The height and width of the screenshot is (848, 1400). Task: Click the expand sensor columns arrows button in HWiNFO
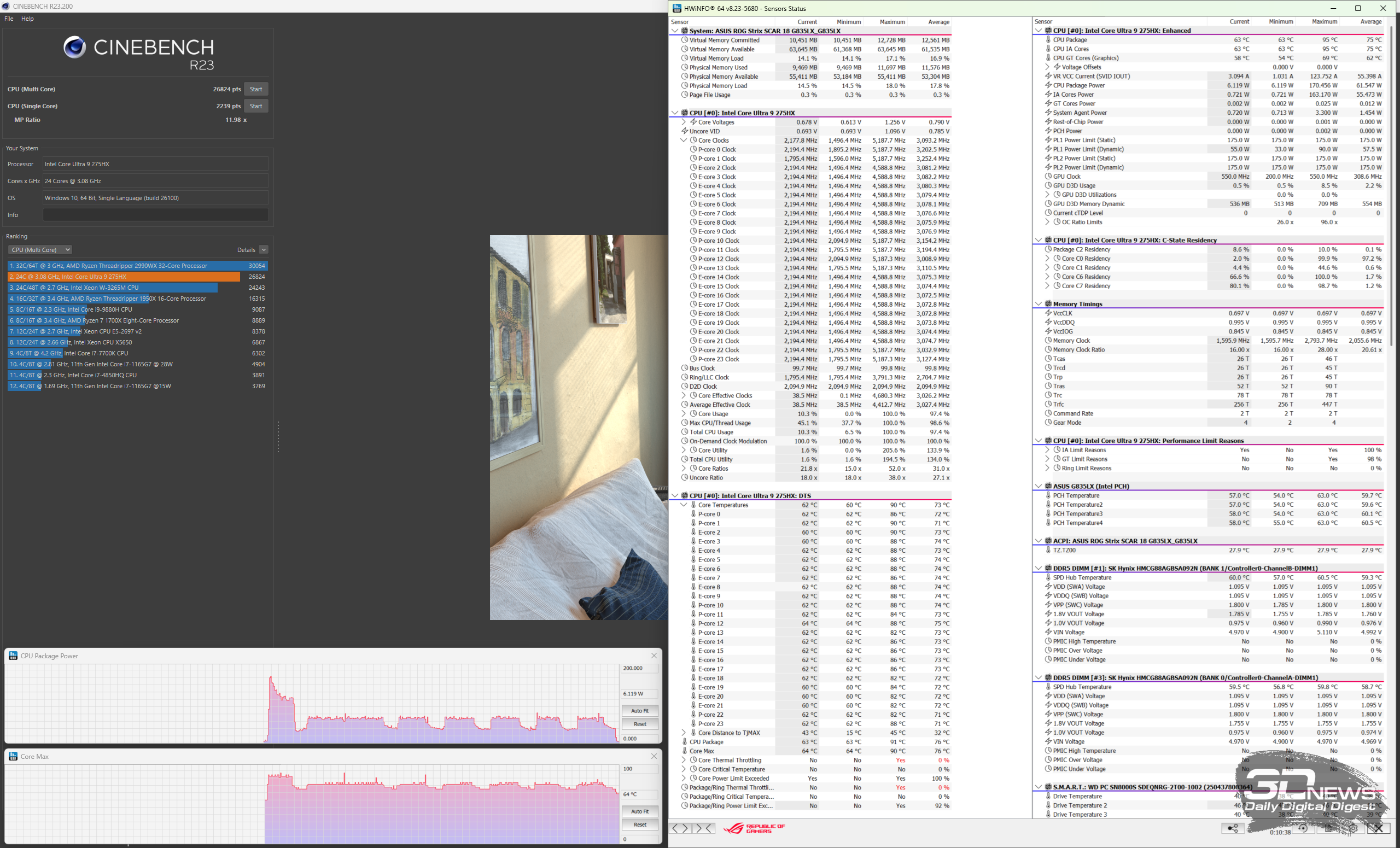tap(680, 828)
